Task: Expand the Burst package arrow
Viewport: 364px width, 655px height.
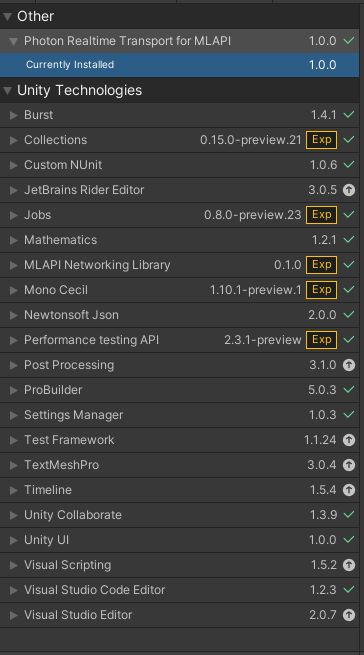Action: [x=14, y=115]
